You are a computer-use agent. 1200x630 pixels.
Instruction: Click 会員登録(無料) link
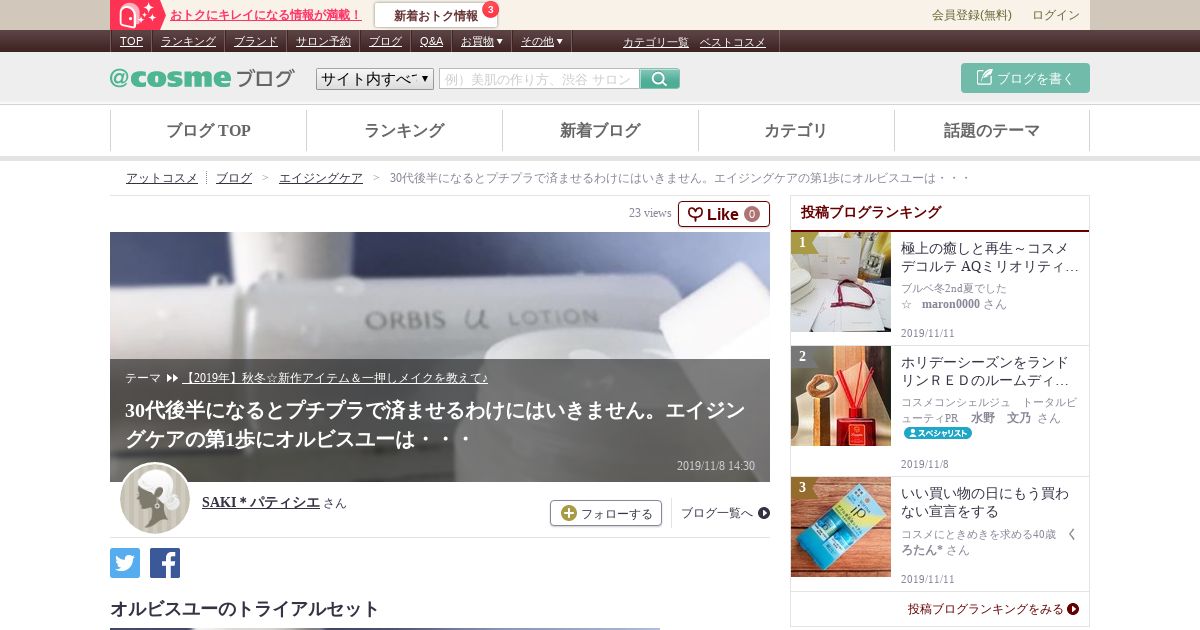972,15
